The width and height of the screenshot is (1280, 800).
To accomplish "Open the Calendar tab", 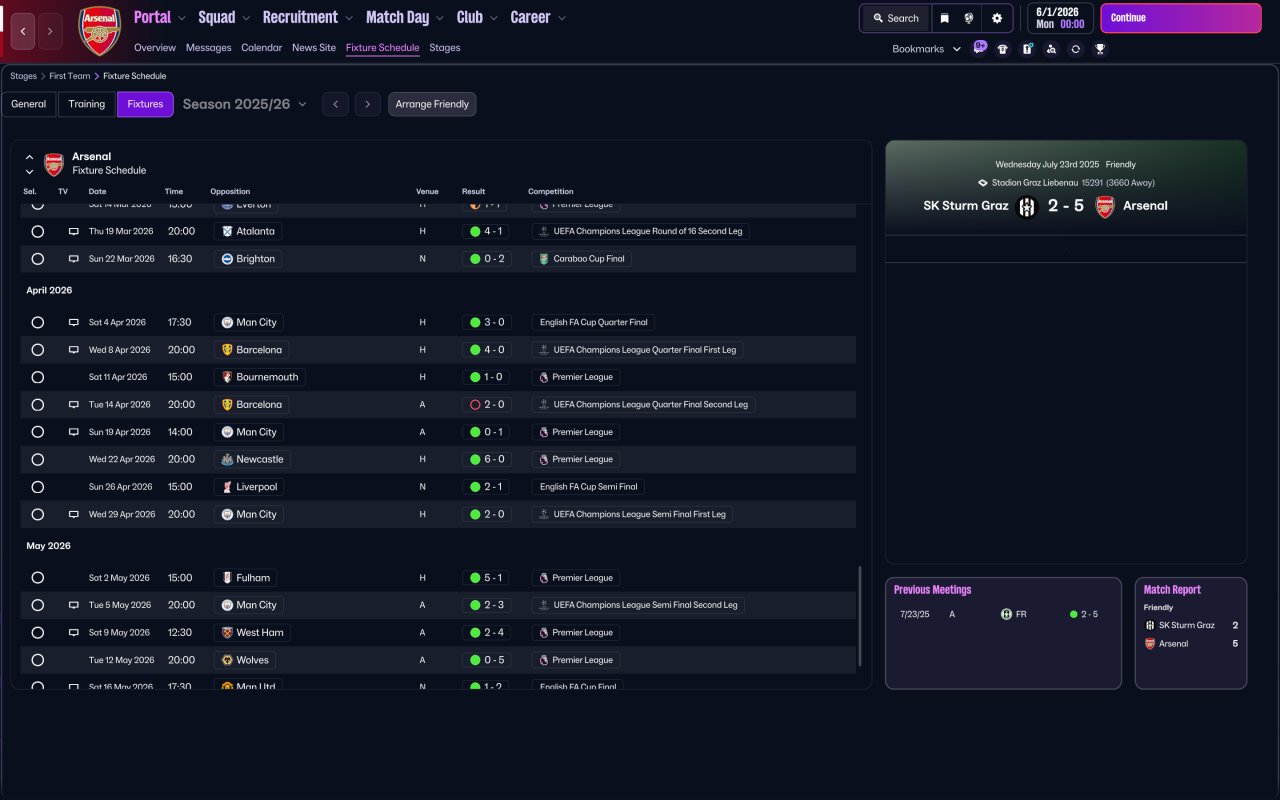I will (261, 48).
